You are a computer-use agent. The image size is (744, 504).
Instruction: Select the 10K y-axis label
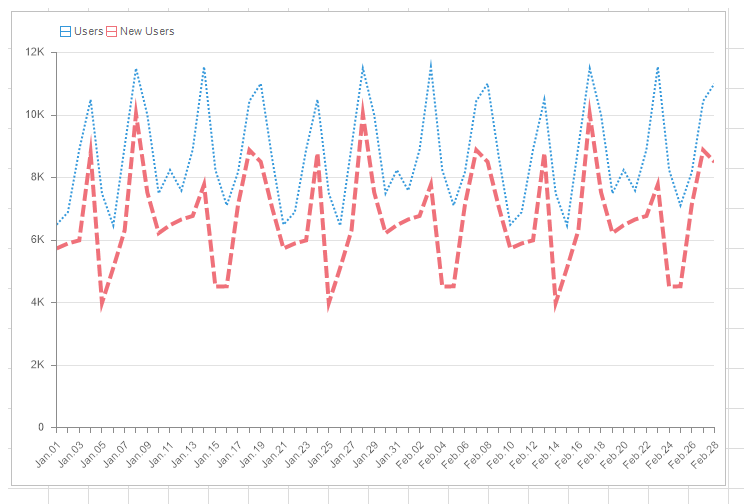[x=35, y=115]
